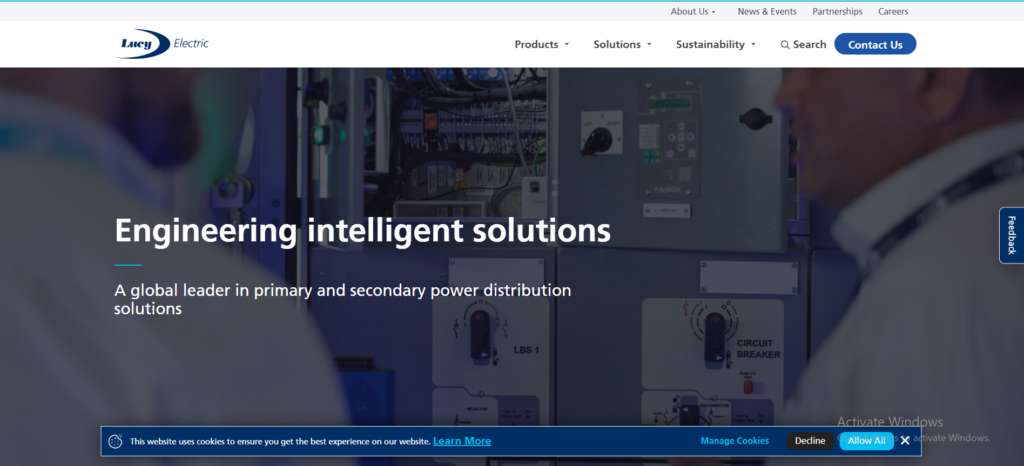Open Manage Cookies settings
This screenshot has height=466, width=1024.
click(735, 441)
